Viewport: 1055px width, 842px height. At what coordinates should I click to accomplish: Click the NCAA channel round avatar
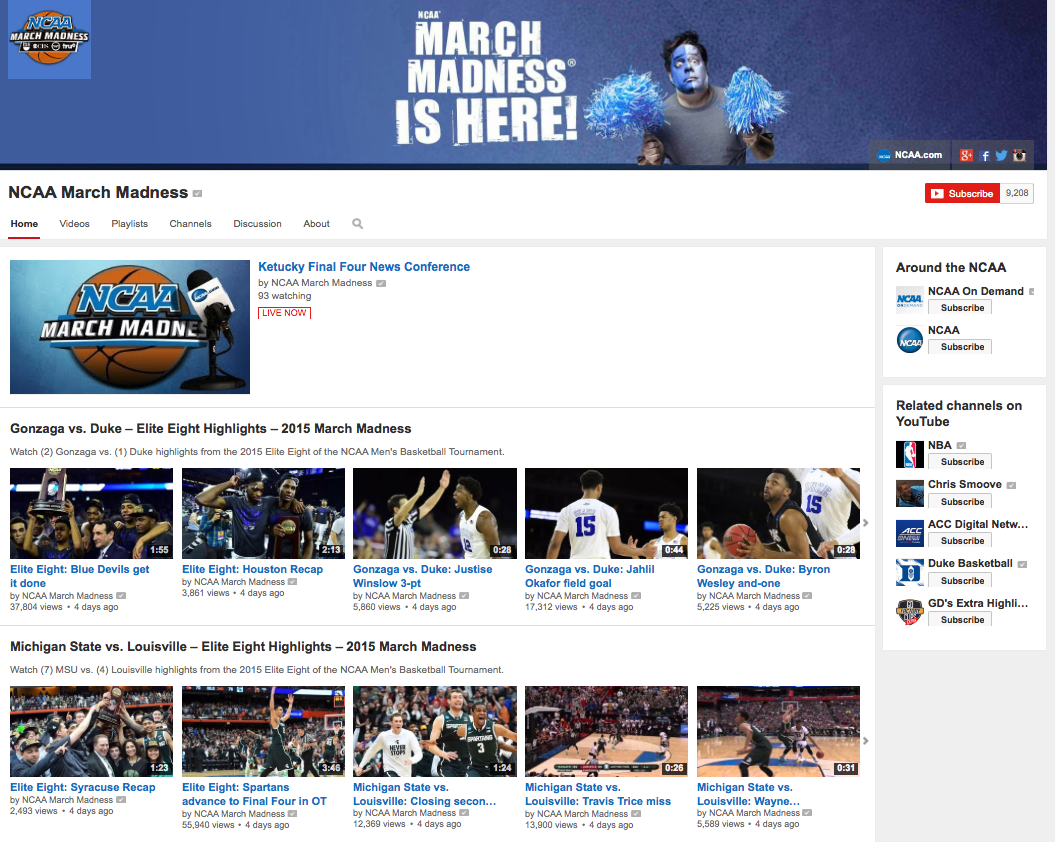pos(910,339)
